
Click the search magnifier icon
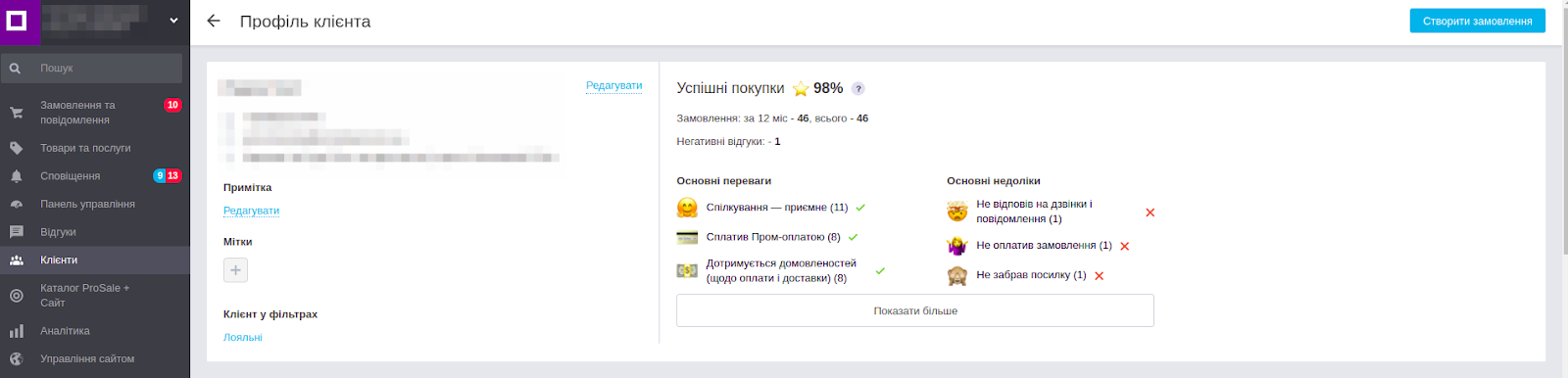click(16, 69)
